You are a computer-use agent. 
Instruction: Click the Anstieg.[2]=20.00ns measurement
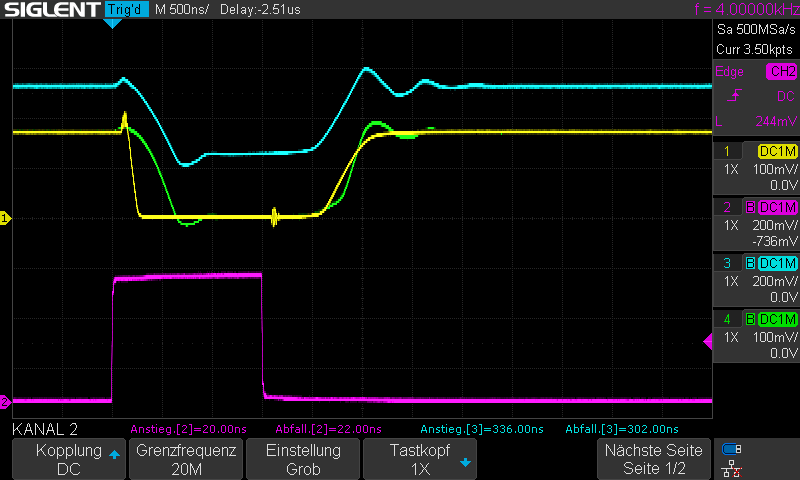(188, 429)
